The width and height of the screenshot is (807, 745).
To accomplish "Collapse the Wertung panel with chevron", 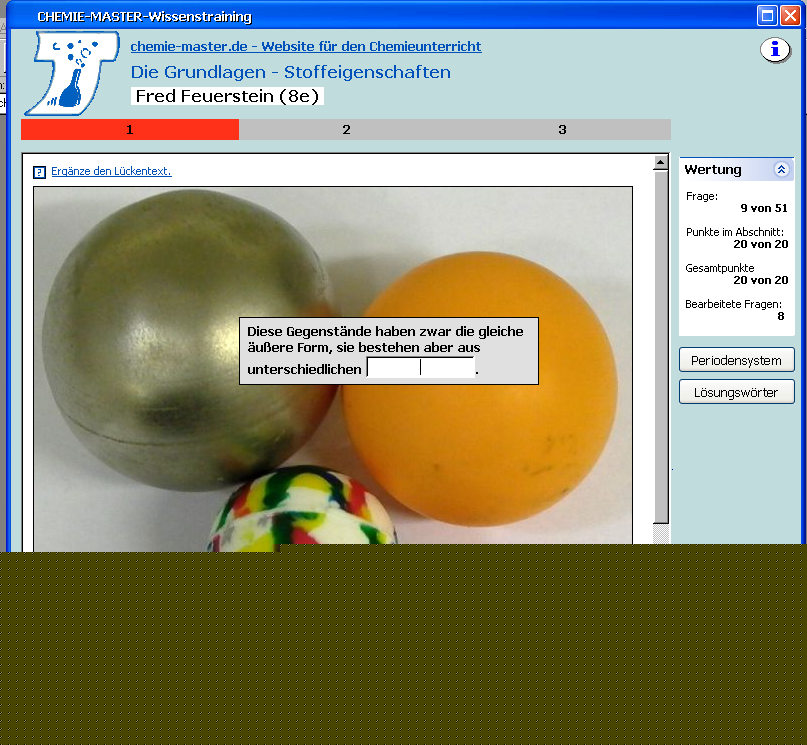I will click(x=781, y=170).
